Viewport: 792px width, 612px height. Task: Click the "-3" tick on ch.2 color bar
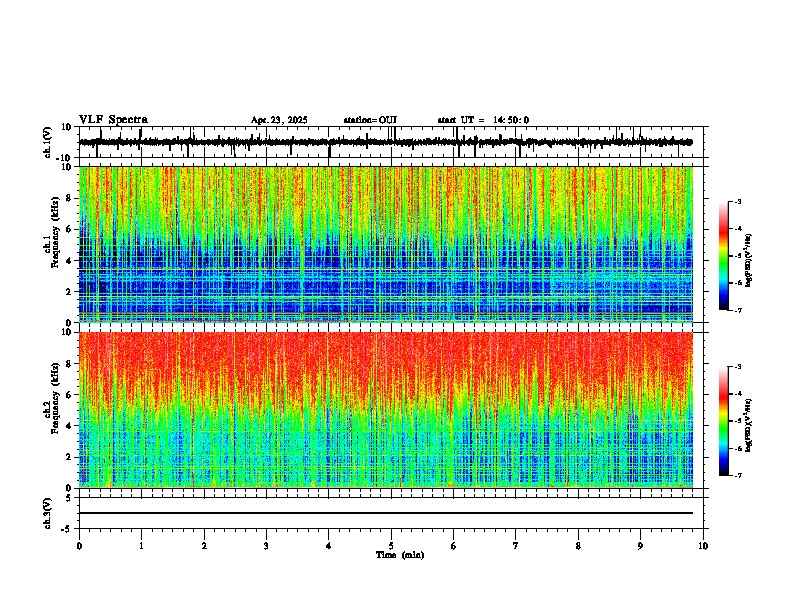[x=738, y=367]
